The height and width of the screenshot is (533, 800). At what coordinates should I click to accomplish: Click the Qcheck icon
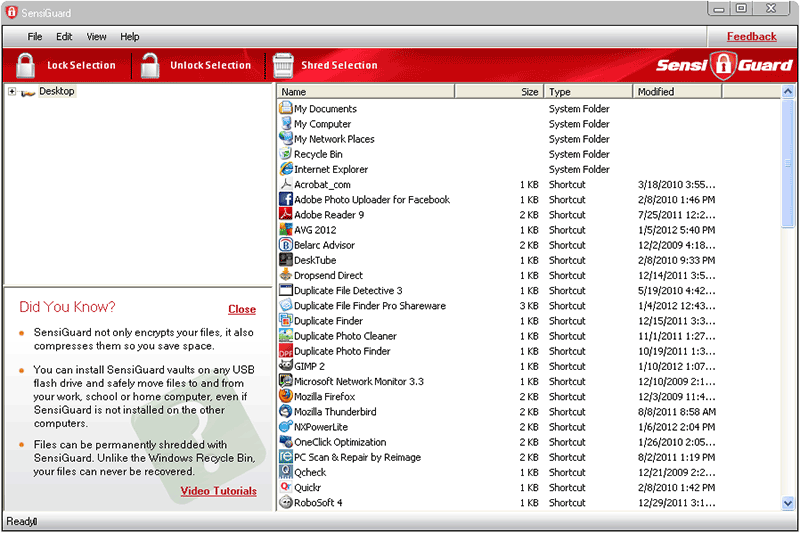[286, 472]
